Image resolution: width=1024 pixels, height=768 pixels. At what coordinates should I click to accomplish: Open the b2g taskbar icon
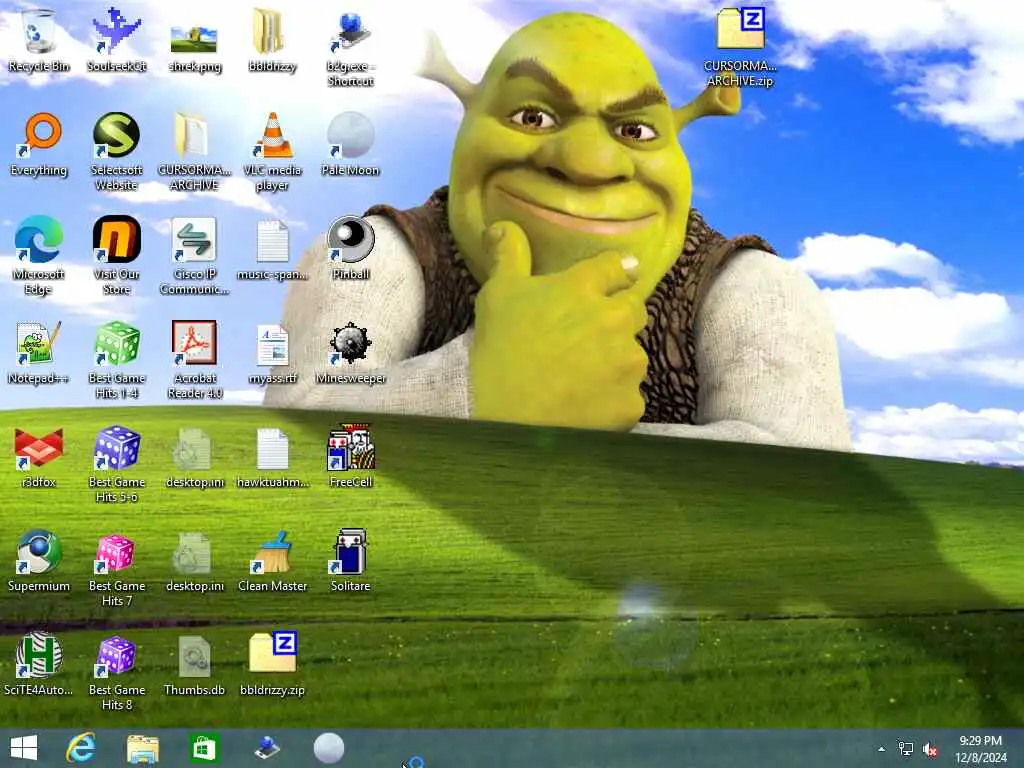[266, 748]
